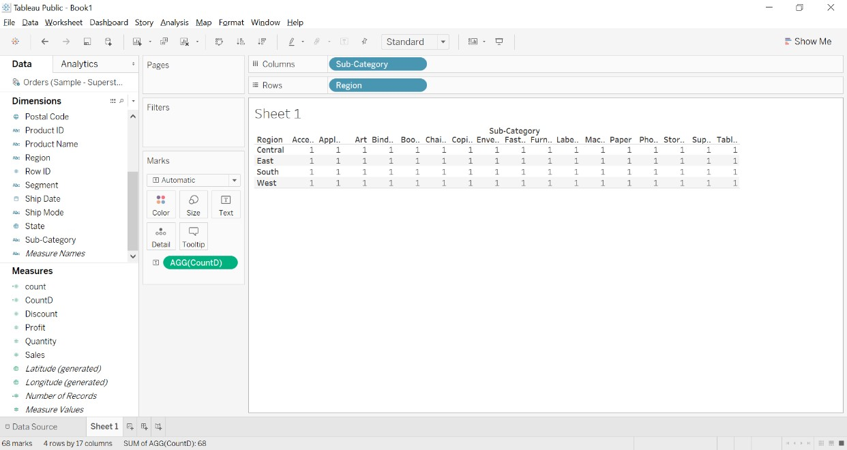The width and height of the screenshot is (847, 450).
Task: Click the Redo forward arrow
Action: (66, 42)
